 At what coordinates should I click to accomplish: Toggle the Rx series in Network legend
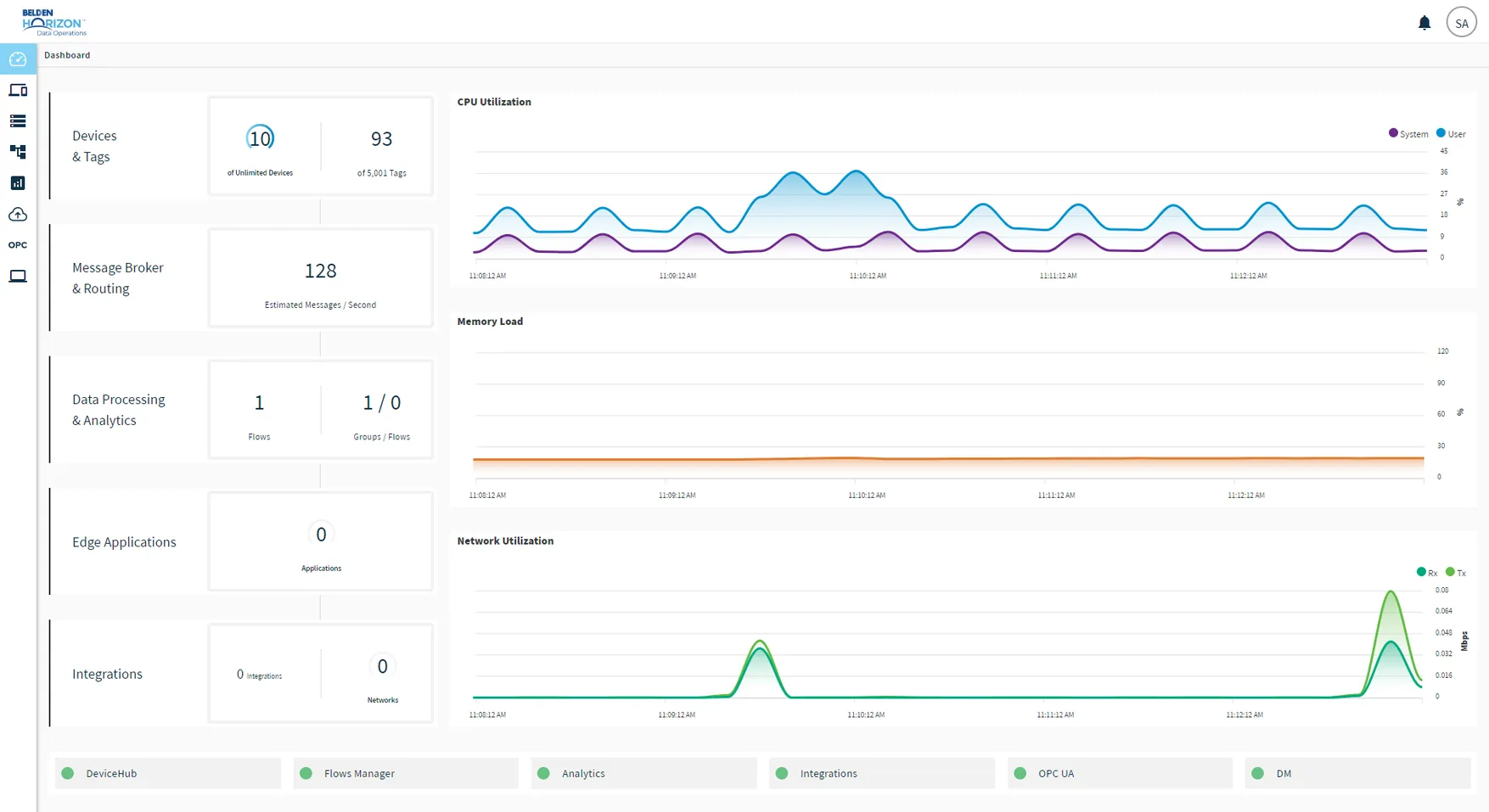tap(1427, 573)
